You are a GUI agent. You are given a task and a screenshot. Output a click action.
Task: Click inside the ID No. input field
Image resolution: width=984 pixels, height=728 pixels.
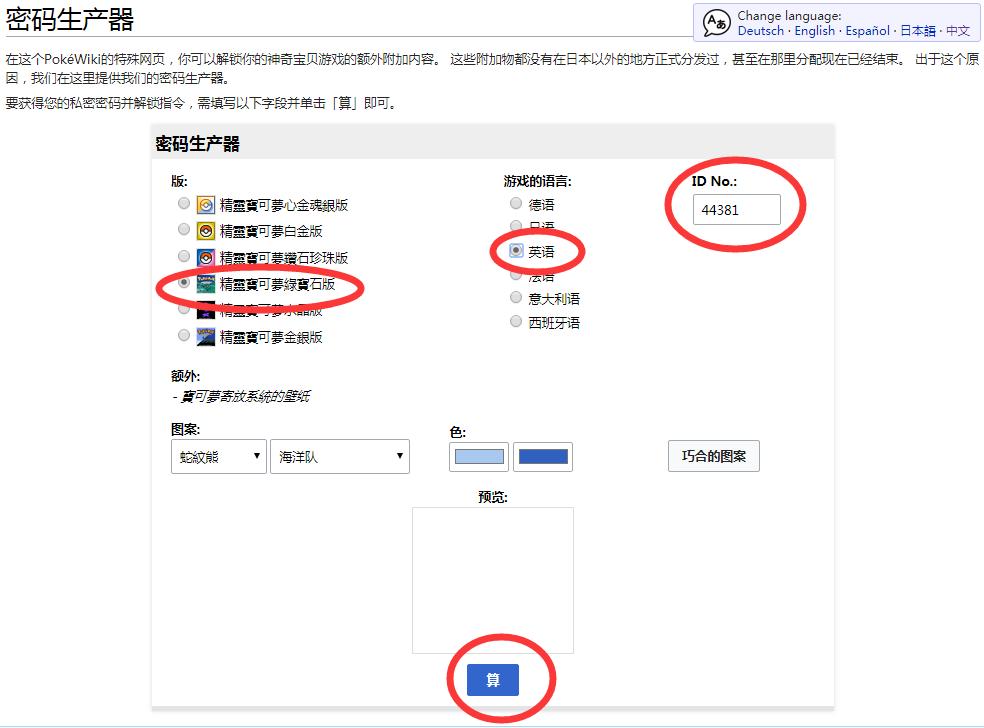tap(737, 210)
